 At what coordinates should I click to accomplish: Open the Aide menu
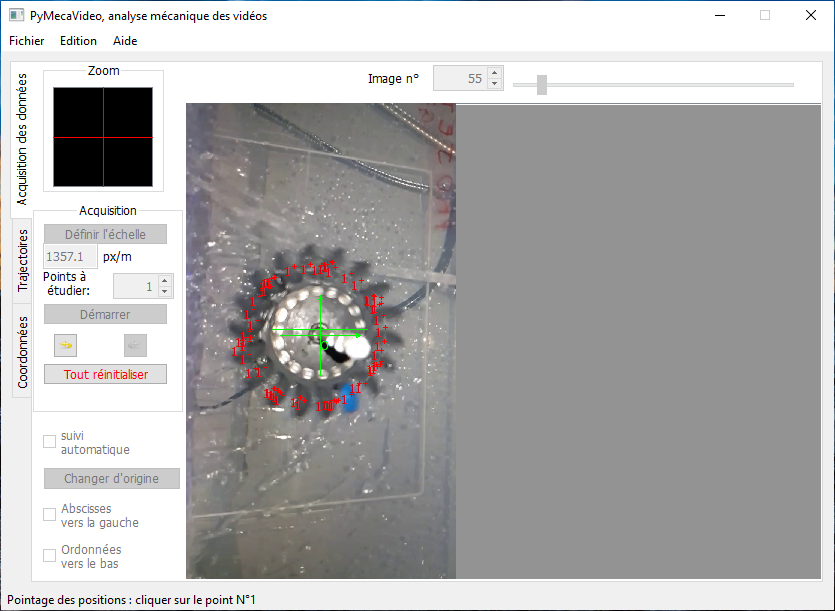tap(125, 41)
